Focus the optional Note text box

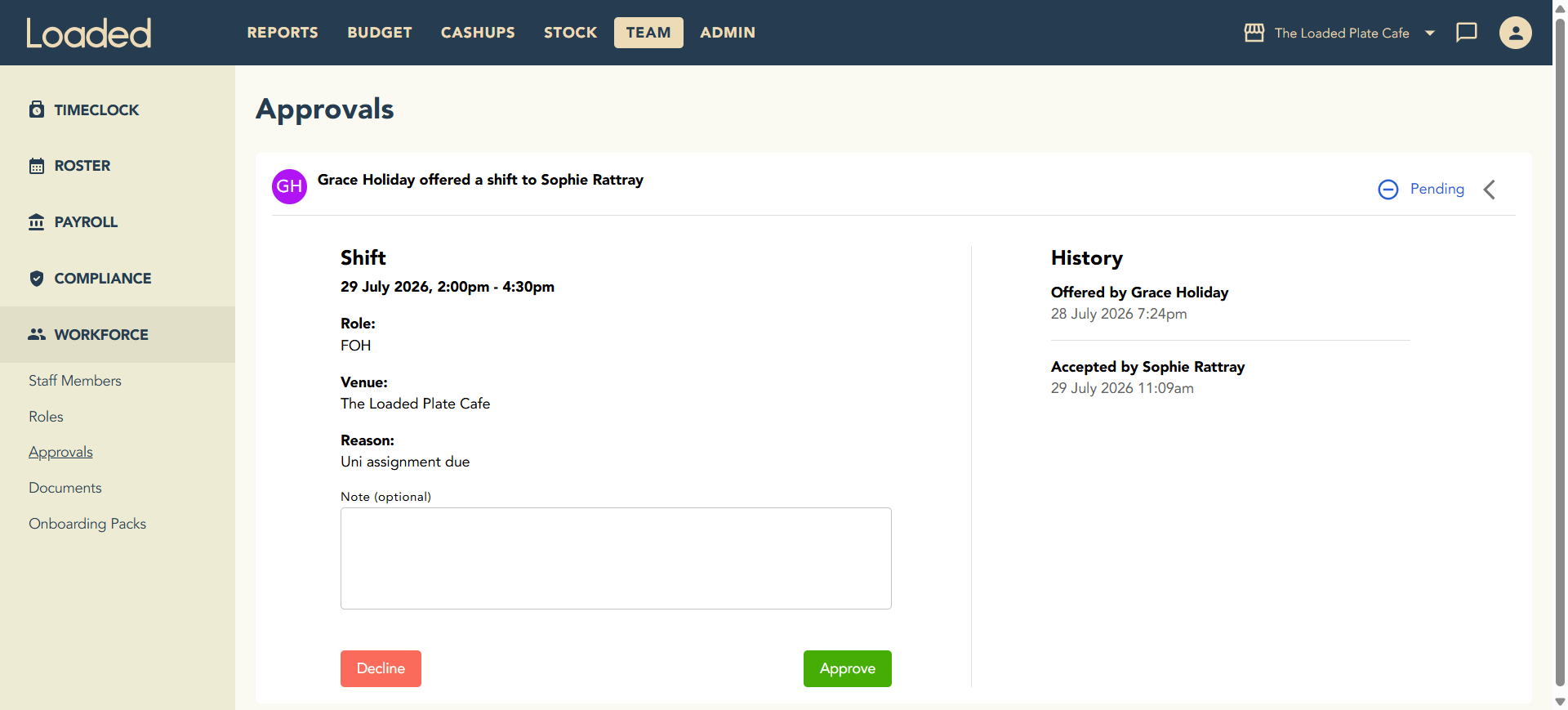616,558
